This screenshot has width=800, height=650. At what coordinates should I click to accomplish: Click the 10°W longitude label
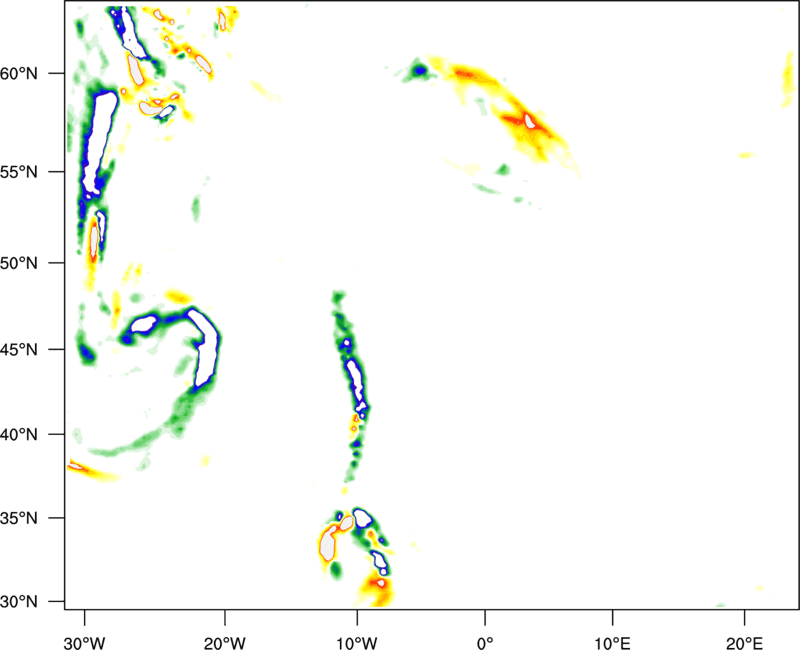(357, 643)
